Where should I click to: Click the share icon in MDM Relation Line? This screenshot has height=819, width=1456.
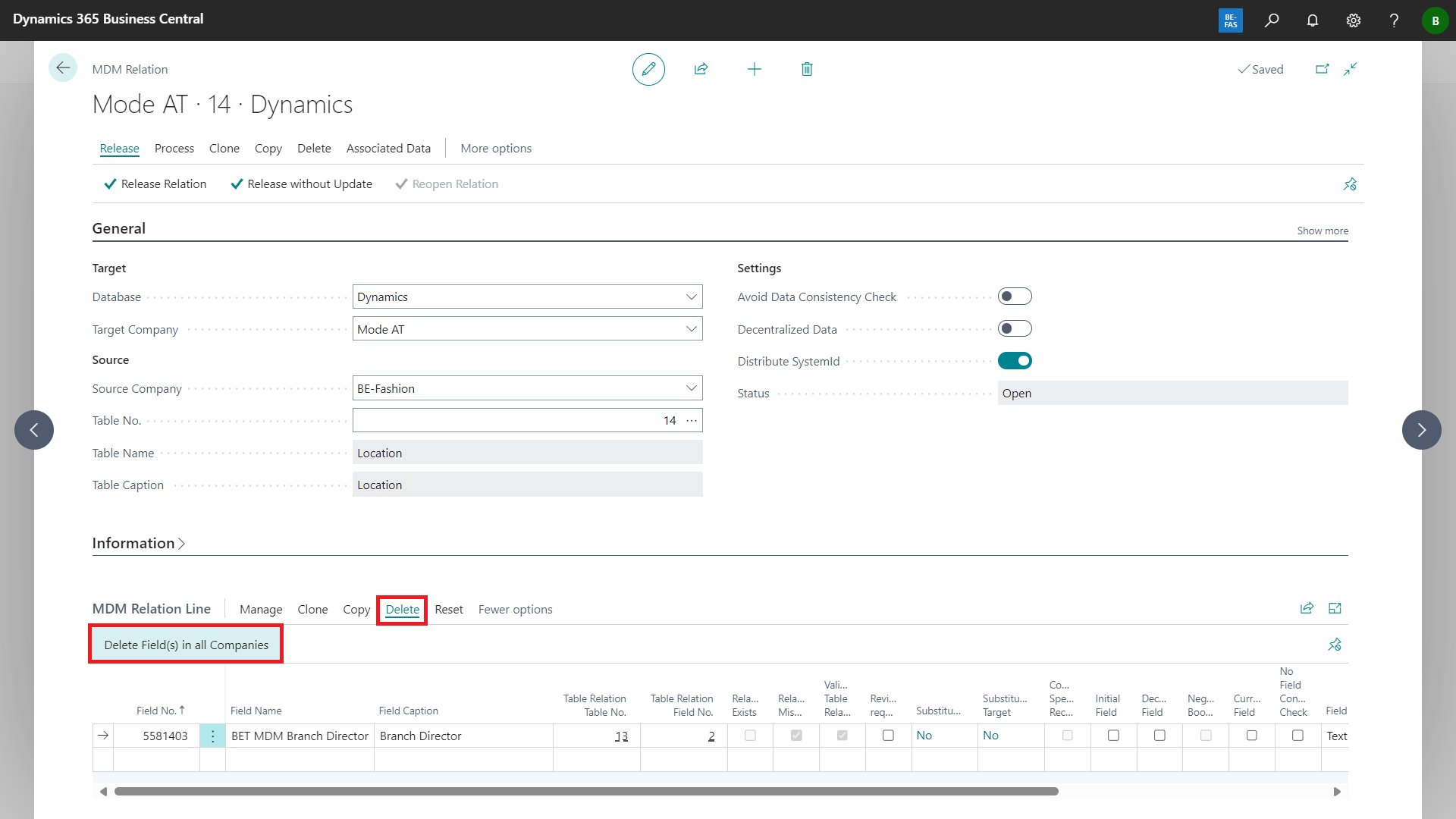pos(1307,608)
